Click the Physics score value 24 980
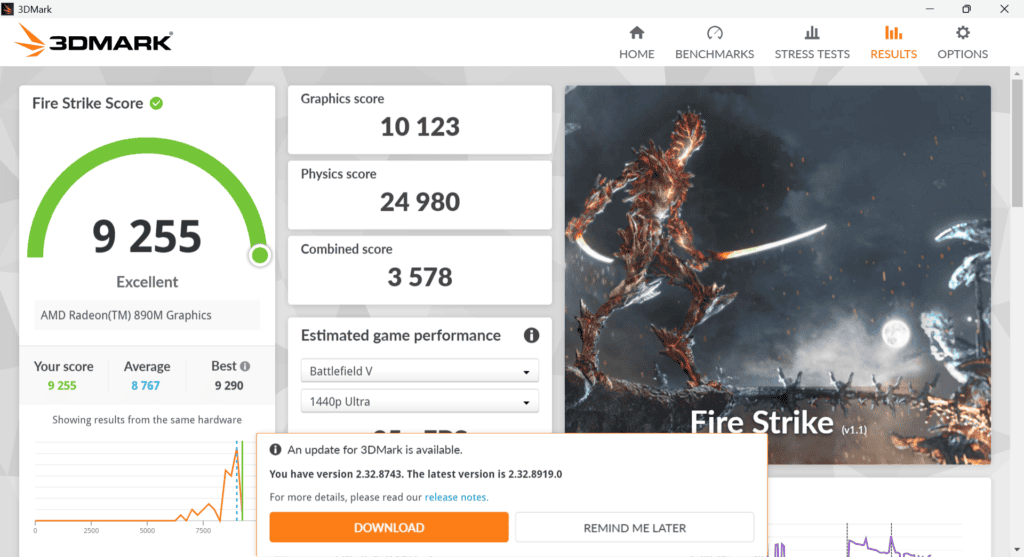This screenshot has height=557, width=1024. 420,202
